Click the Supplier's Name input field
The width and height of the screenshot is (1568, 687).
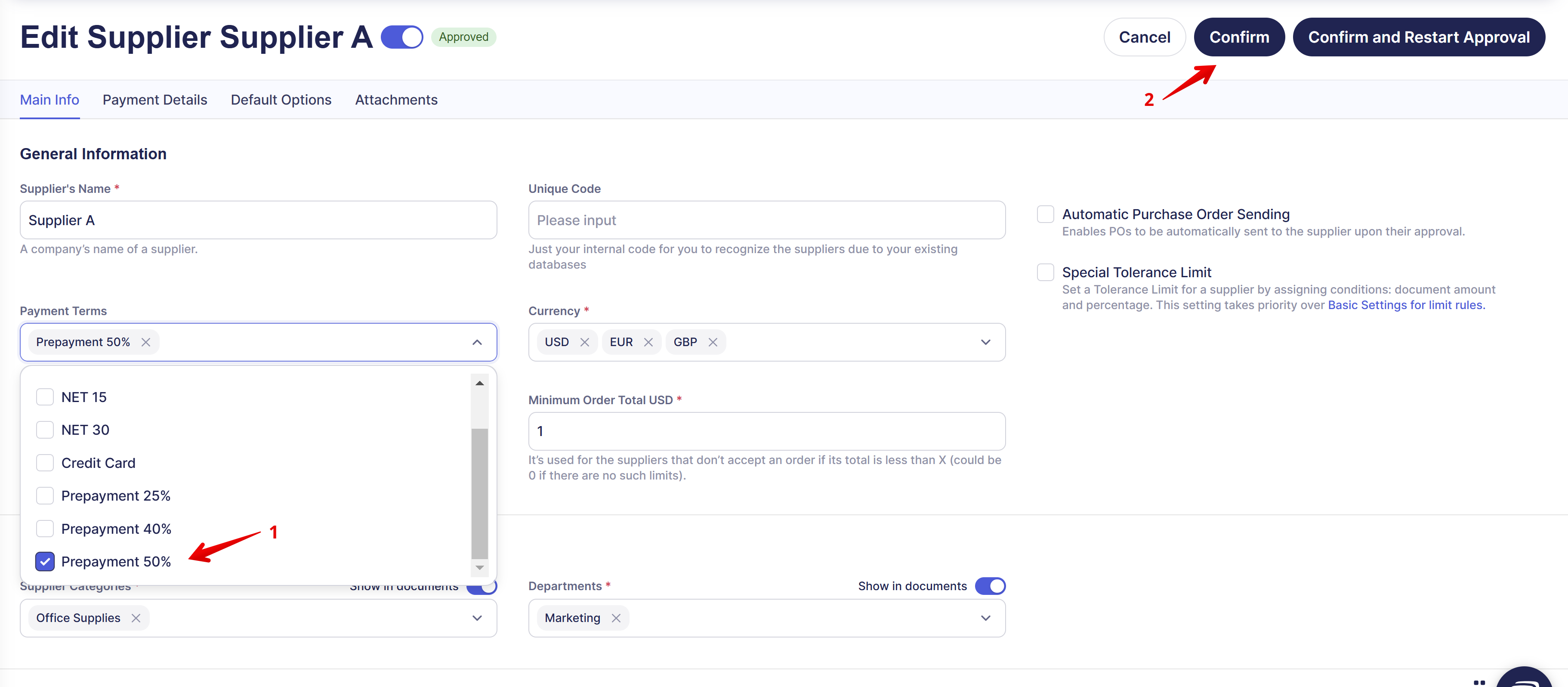tap(258, 220)
